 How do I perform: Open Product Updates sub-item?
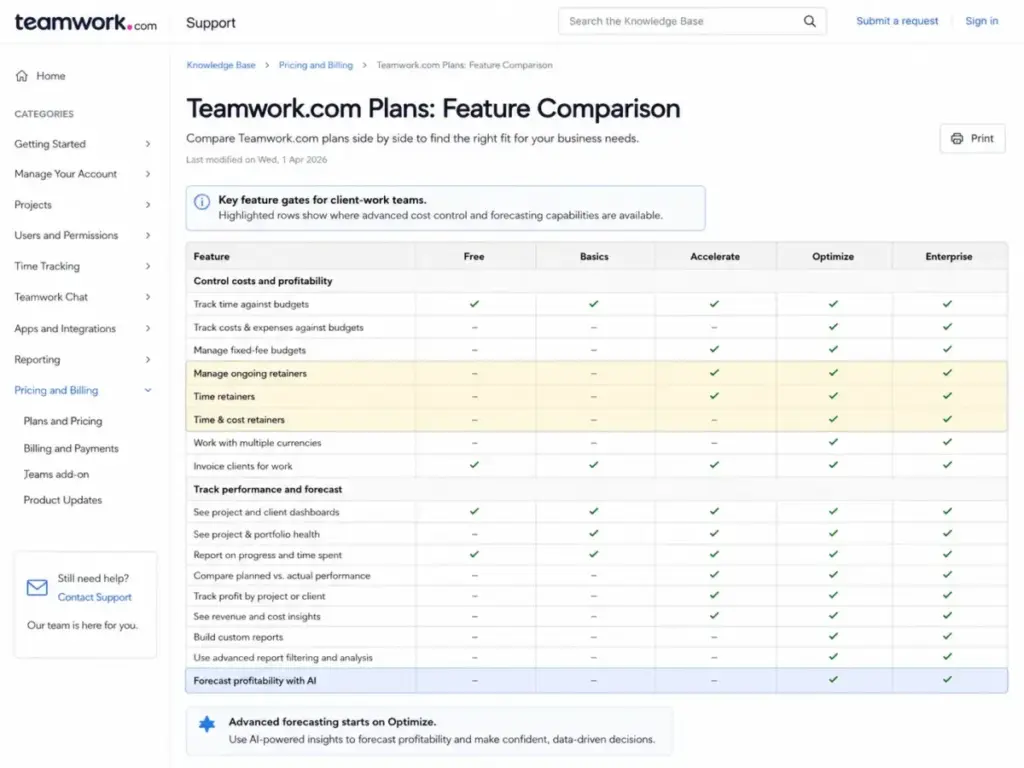click(x=63, y=500)
